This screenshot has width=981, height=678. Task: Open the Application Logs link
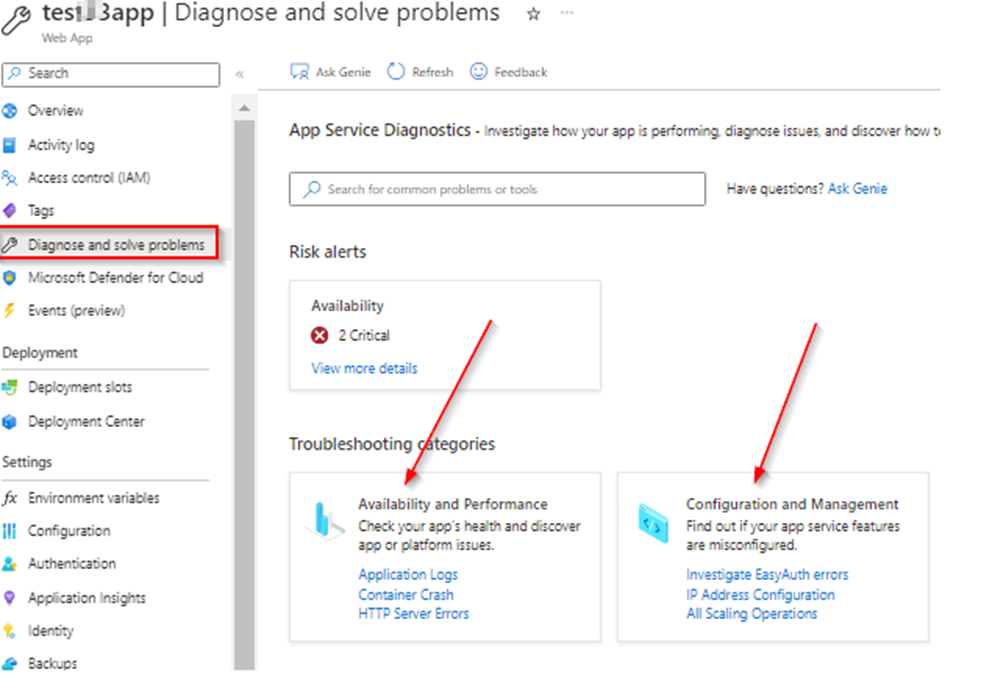pyautogui.click(x=407, y=574)
